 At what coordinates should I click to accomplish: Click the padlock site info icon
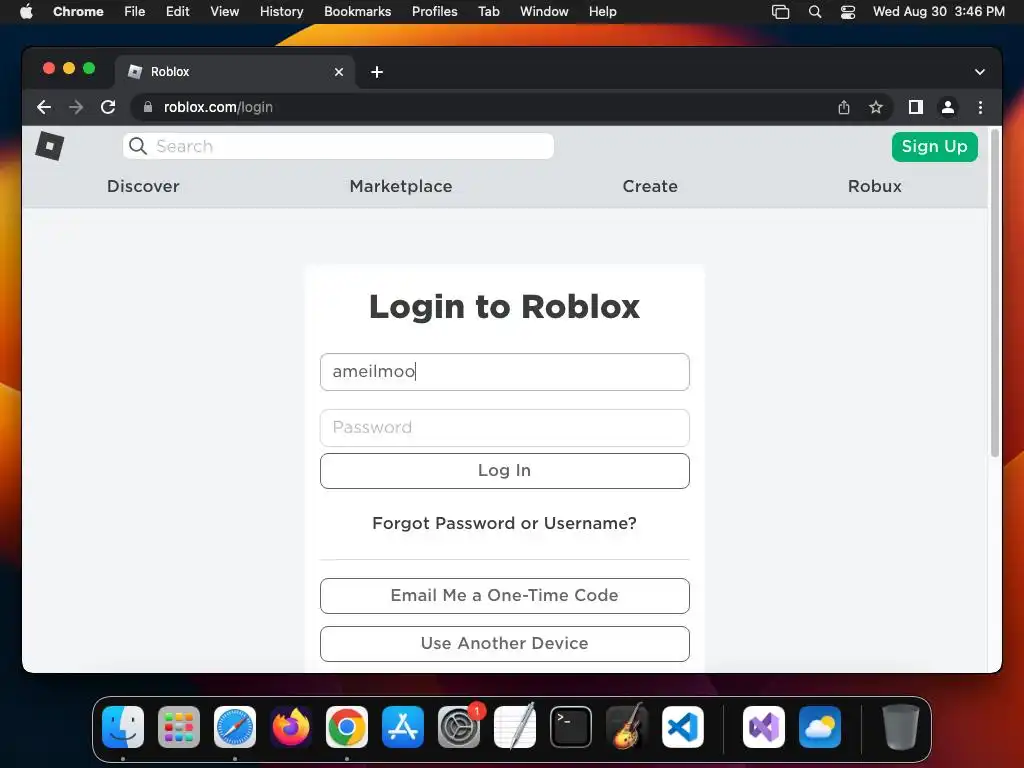click(x=148, y=107)
